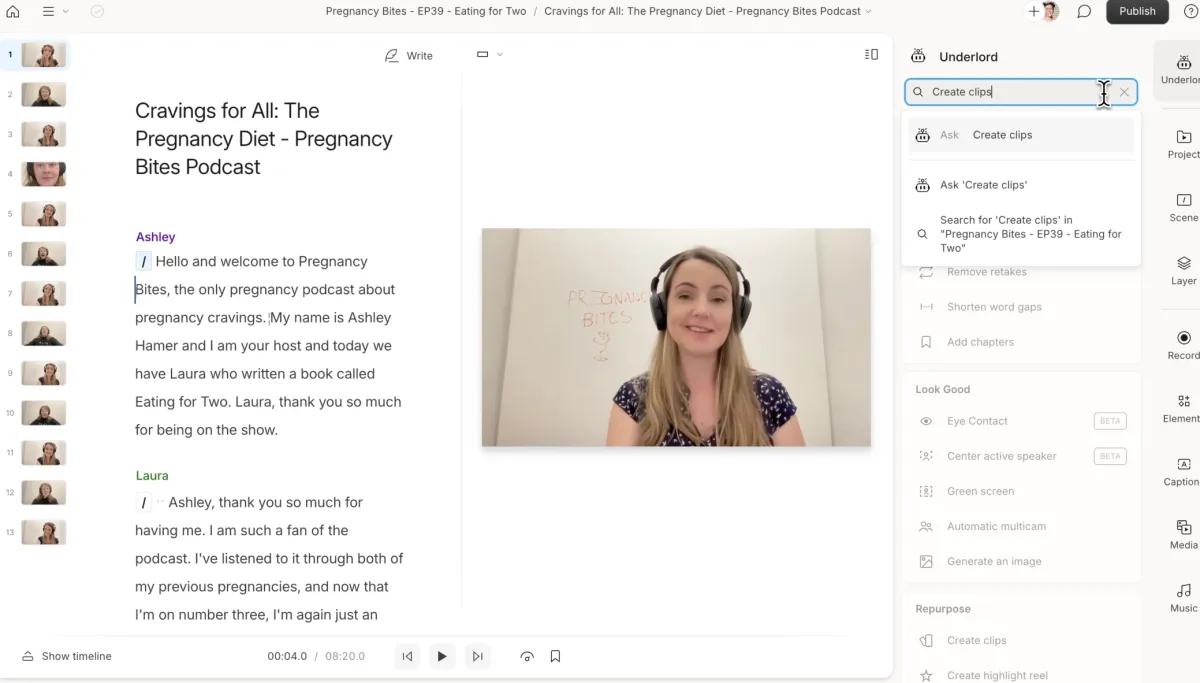Open the layout dropdown next to Write
1200x683 pixels.
tap(489, 54)
